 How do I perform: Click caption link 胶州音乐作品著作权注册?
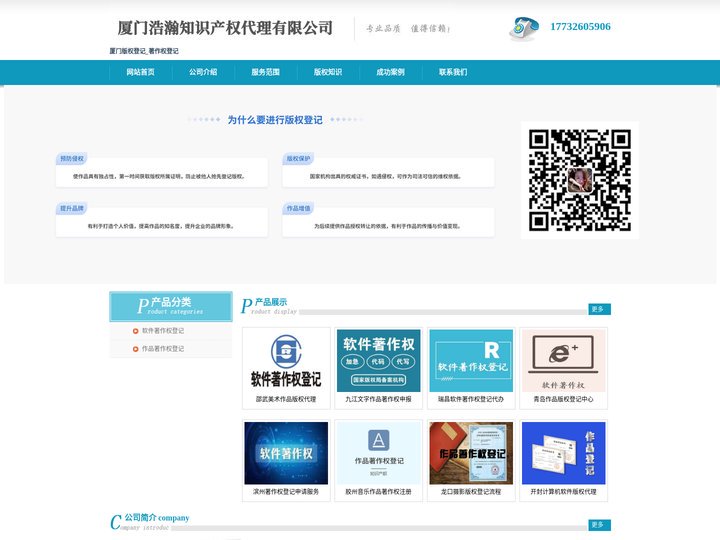[x=379, y=492]
